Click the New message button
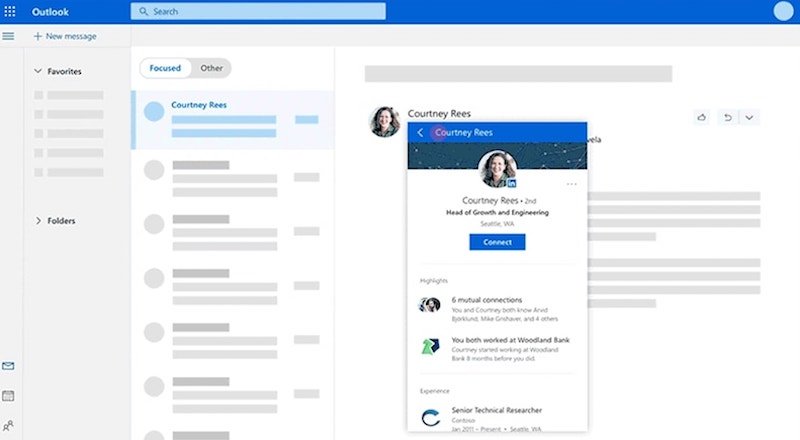 tap(65, 36)
